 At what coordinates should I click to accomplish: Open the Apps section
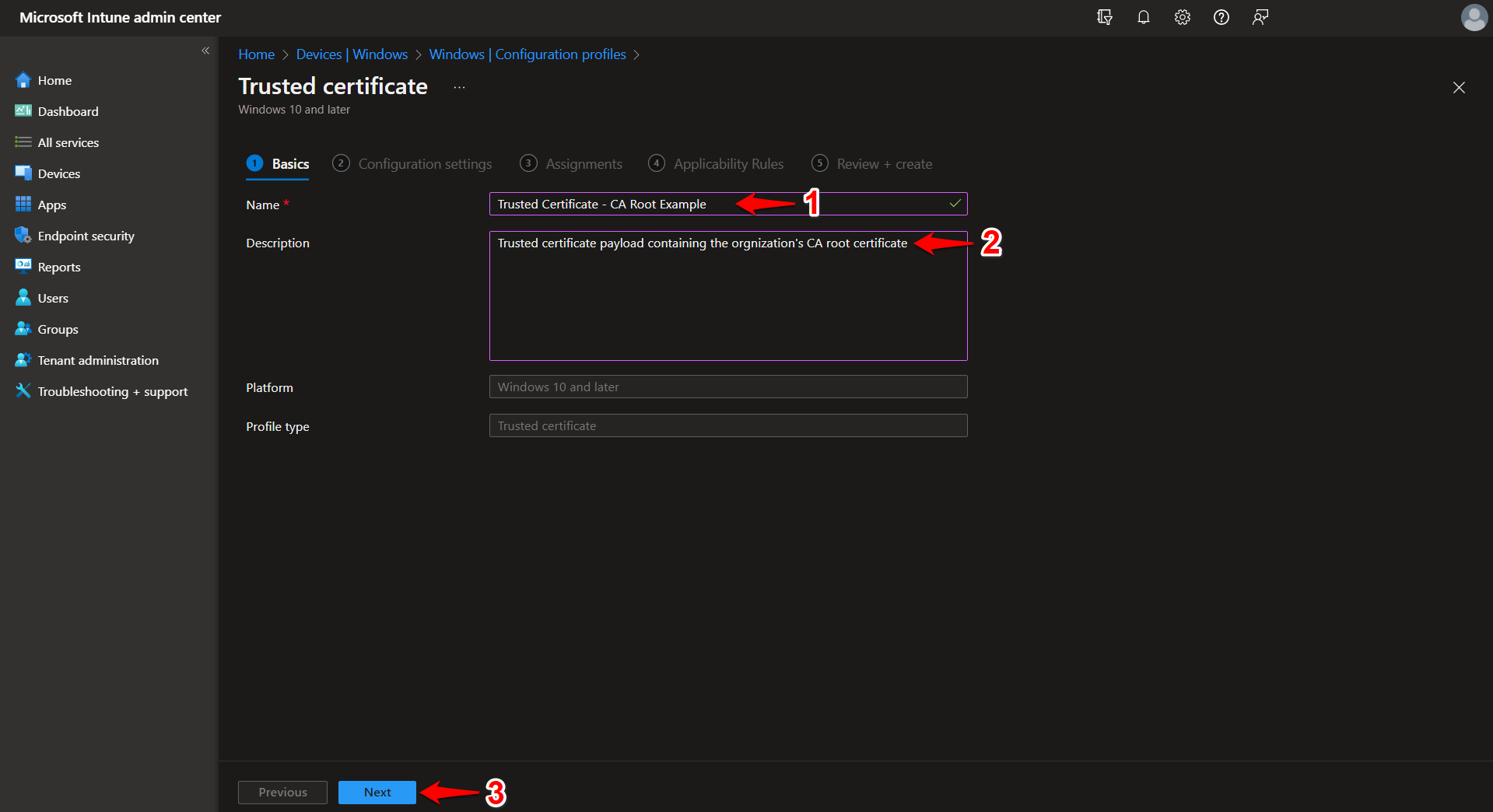(x=51, y=204)
